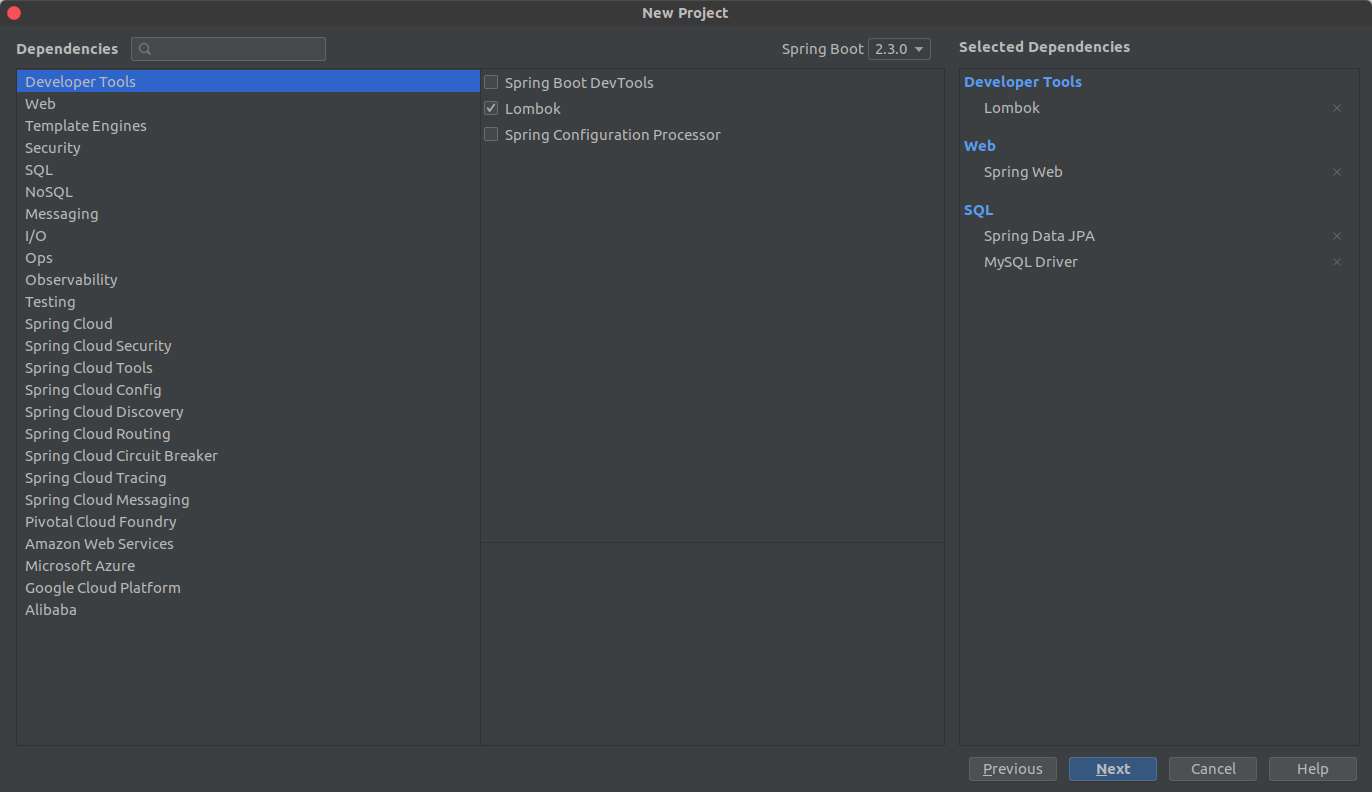The width and height of the screenshot is (1372, 792).
Task: Select the Testing category
Action: (x=248, y=302)
